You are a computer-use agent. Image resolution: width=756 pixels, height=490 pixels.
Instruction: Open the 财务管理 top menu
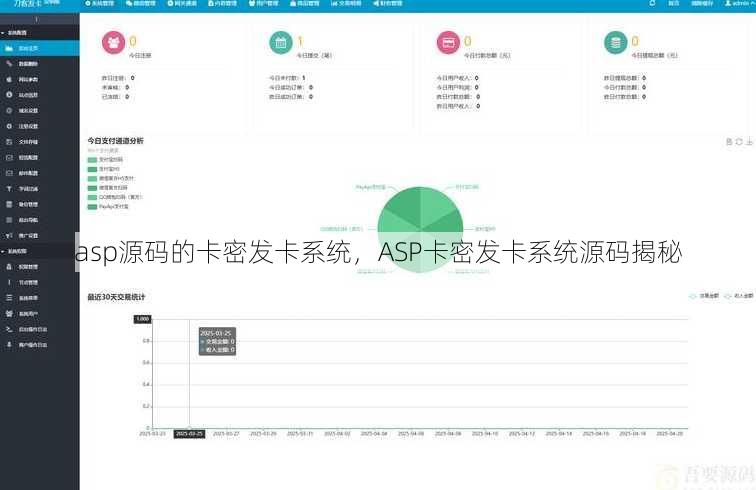(388, 3)
